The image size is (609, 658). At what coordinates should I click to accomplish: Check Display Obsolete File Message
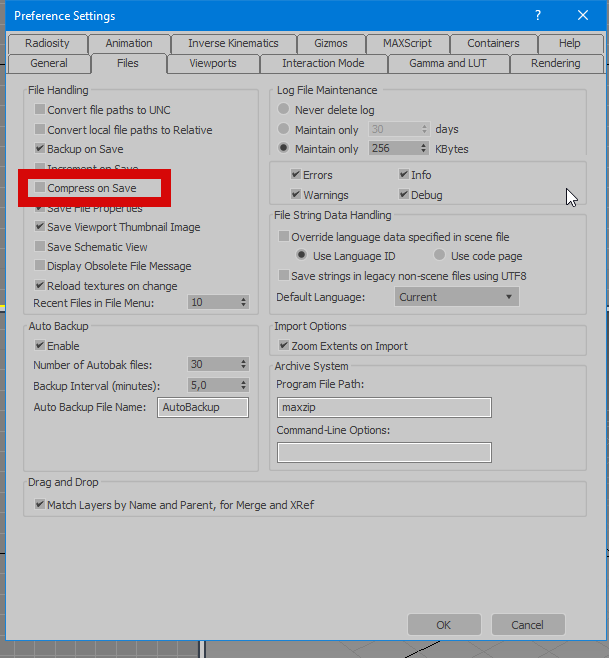(40, 266)
